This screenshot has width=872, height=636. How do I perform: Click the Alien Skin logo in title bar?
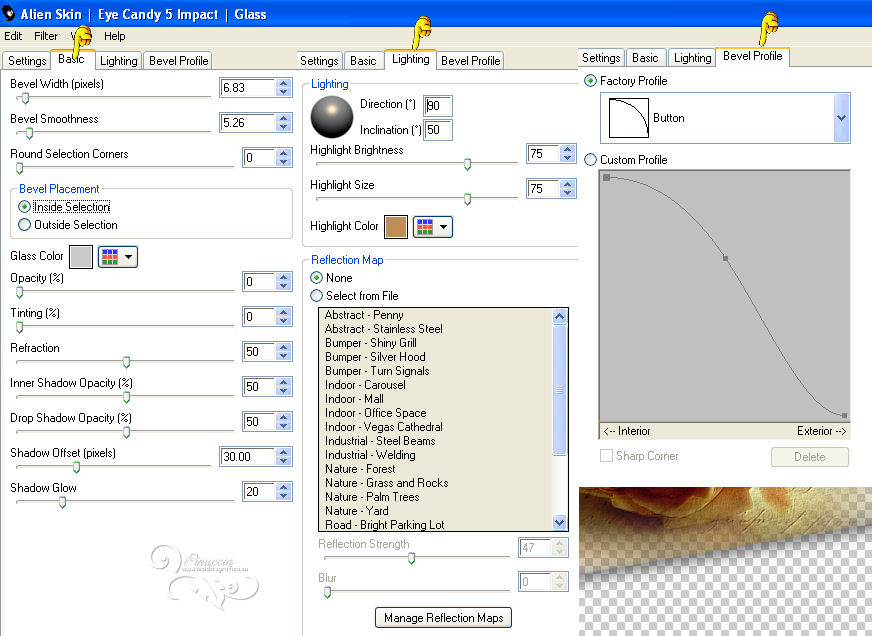[8, 13]
